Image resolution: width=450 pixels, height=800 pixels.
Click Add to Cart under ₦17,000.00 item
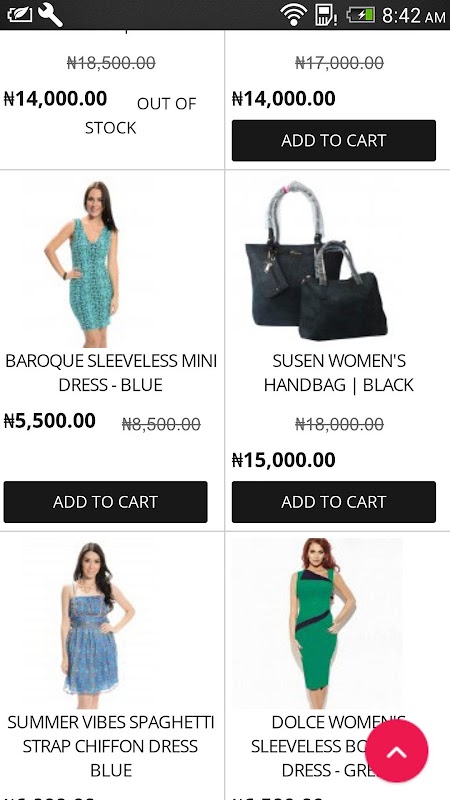(x=334, y=140)
